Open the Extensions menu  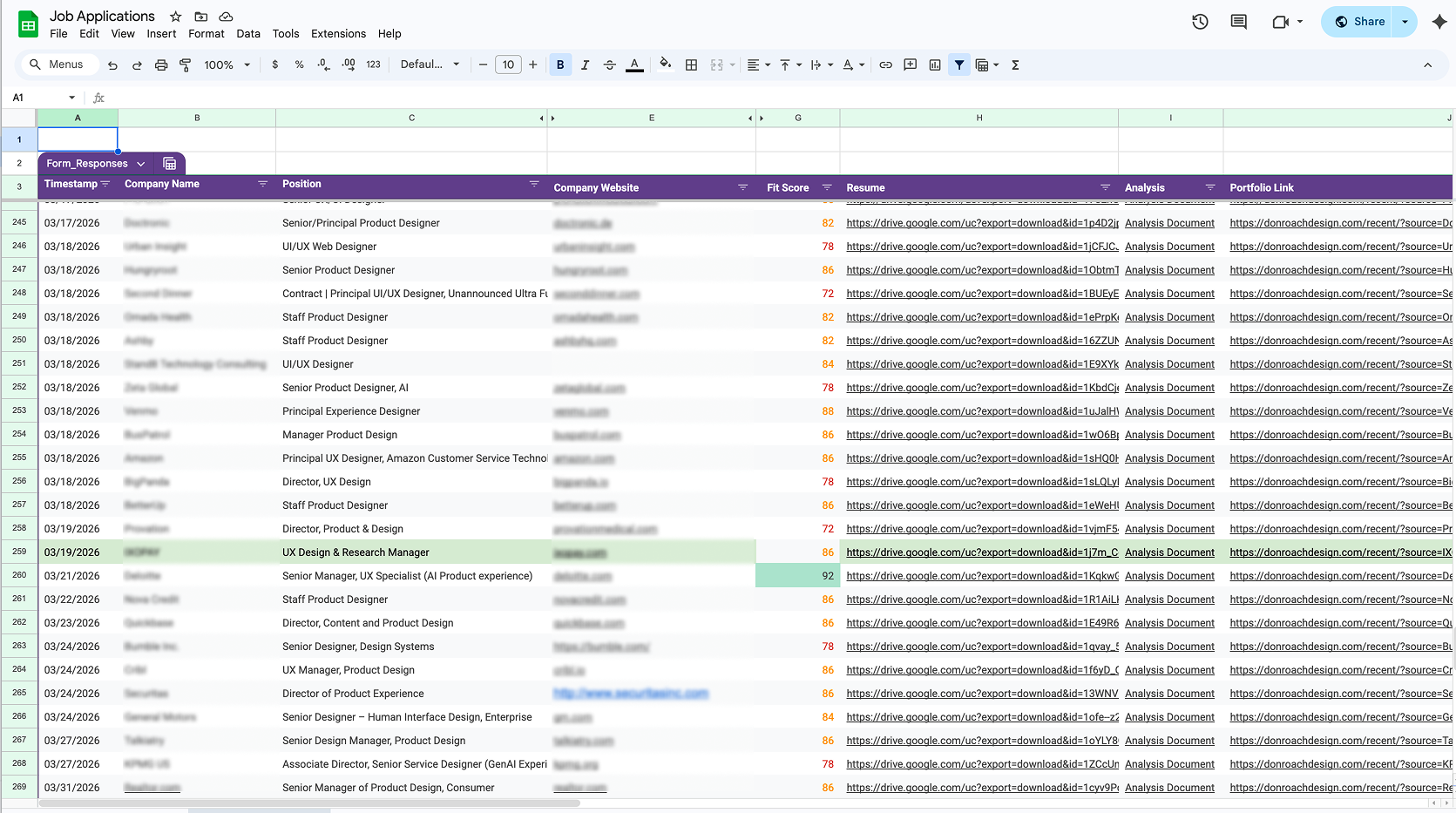point(338,34)
